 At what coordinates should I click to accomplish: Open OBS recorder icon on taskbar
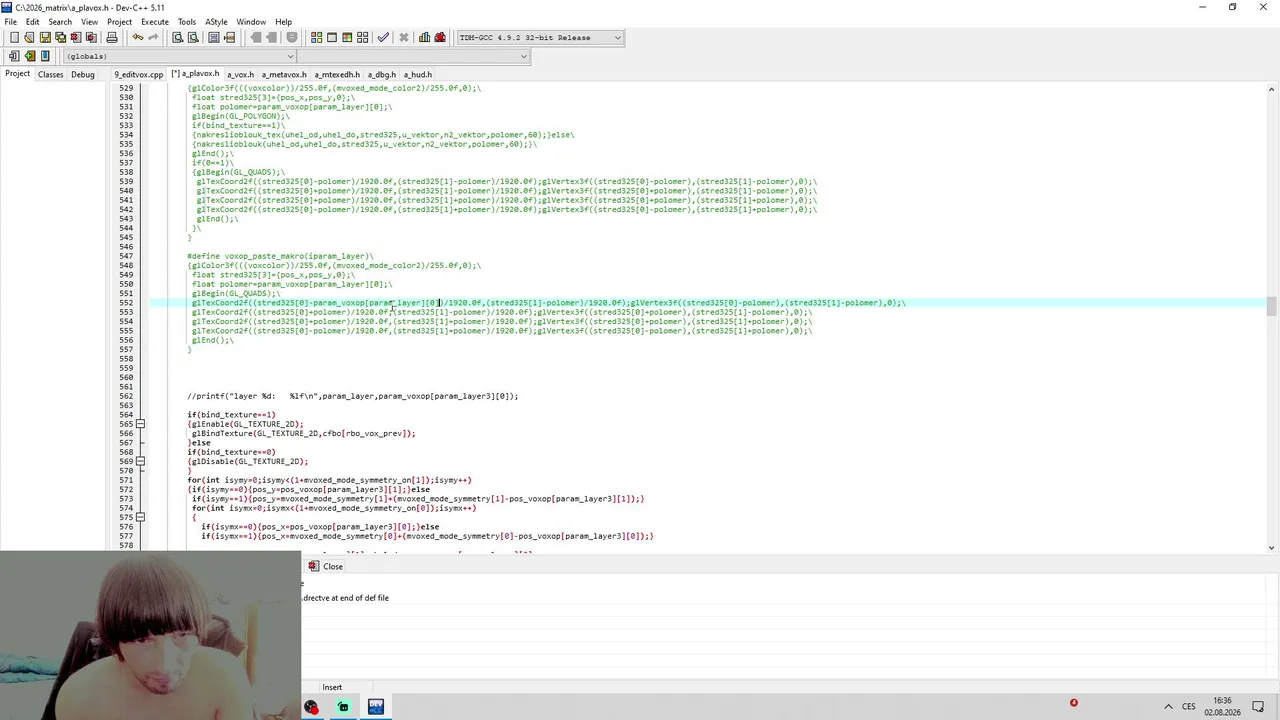[x=312, y=706]
